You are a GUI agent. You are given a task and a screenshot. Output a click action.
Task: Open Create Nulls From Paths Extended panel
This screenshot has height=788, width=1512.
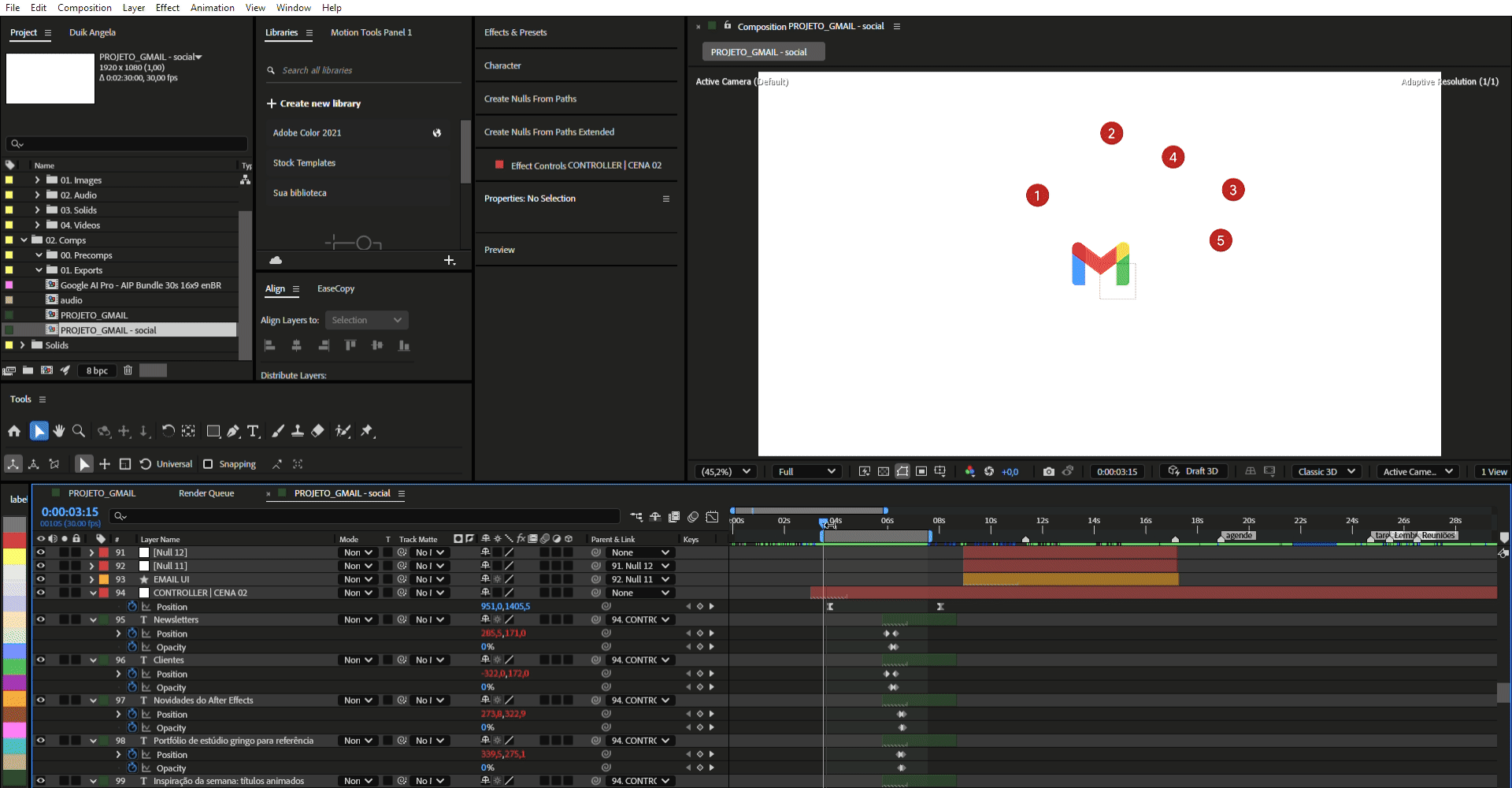[549, 132]
